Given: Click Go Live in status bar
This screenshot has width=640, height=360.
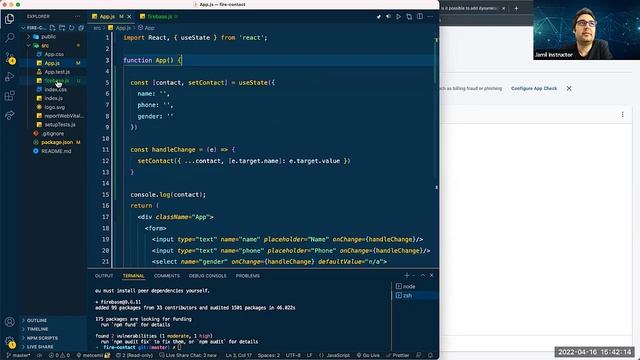Looking at the screenshot, I should pyautogui.click(x=368, y=355).
